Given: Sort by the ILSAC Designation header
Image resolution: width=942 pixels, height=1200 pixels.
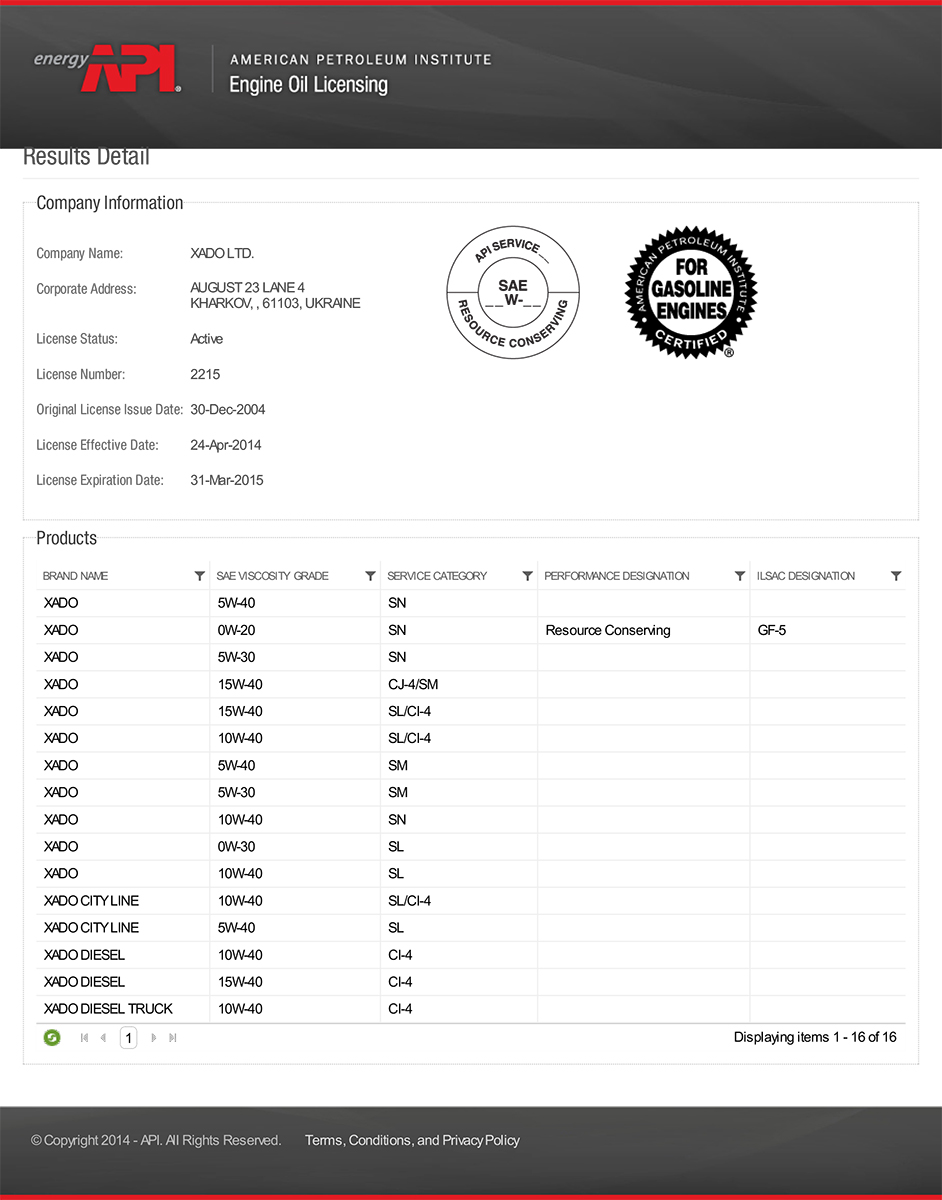Looking at the screenshot, I should click(x=806, y=576).
